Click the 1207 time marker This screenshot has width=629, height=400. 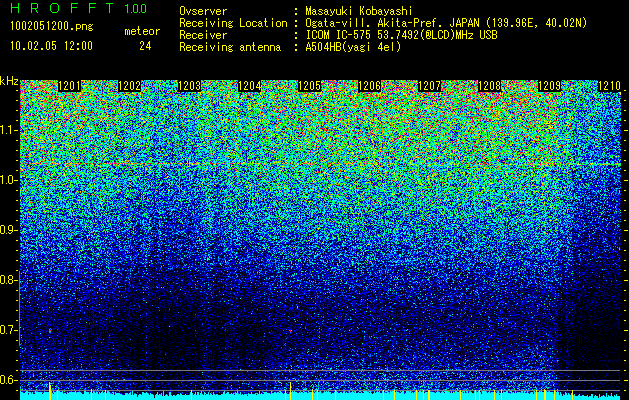click(x=430, y=86)
